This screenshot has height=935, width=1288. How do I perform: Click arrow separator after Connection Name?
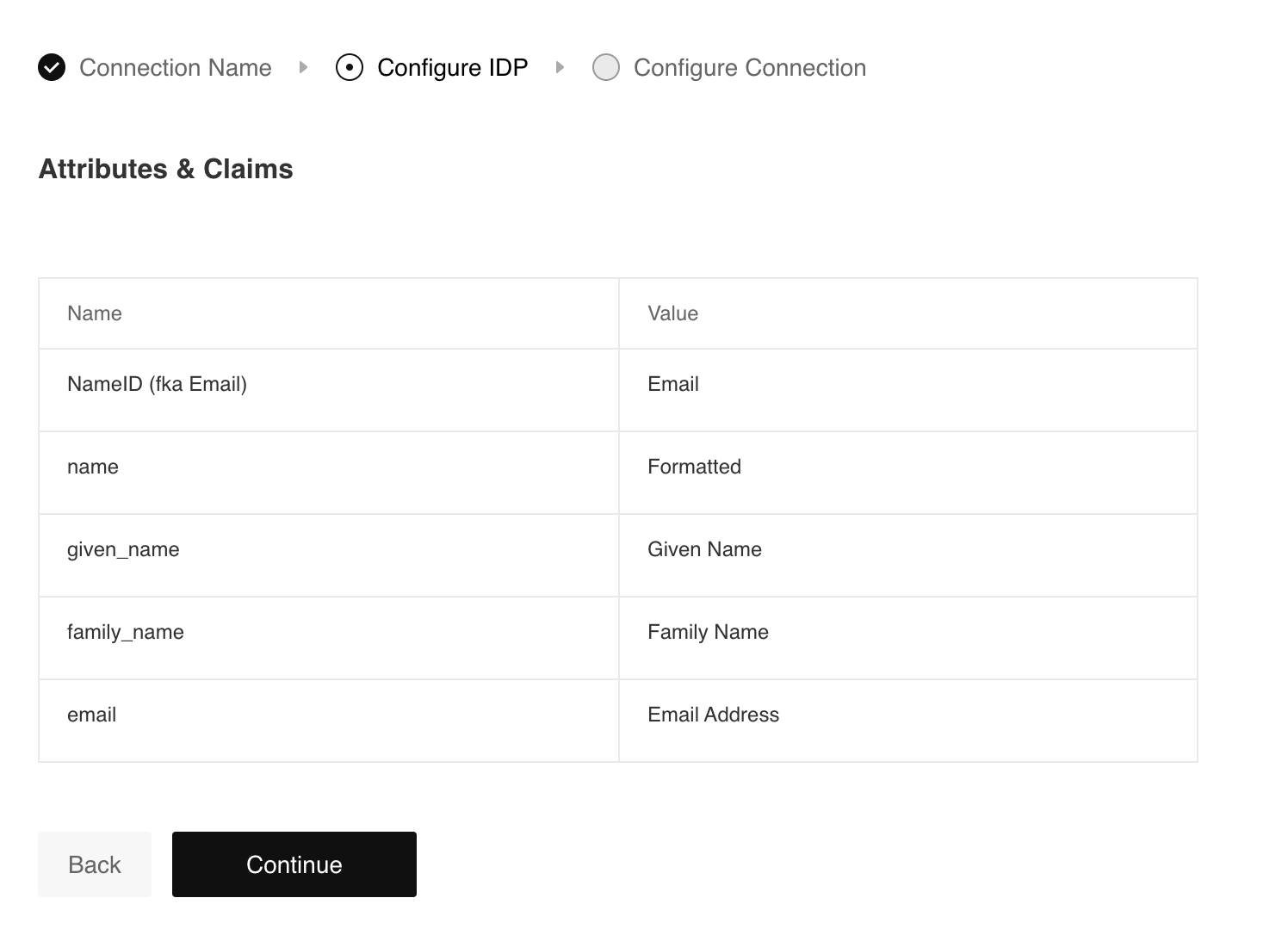(x=303, y=67)
